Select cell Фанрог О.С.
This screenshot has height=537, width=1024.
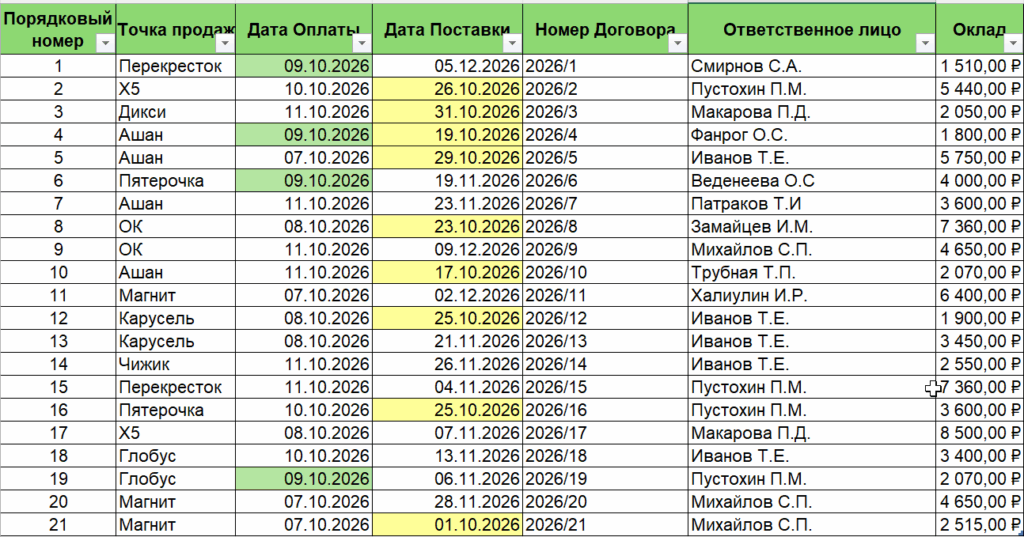[x=812, y=135]
